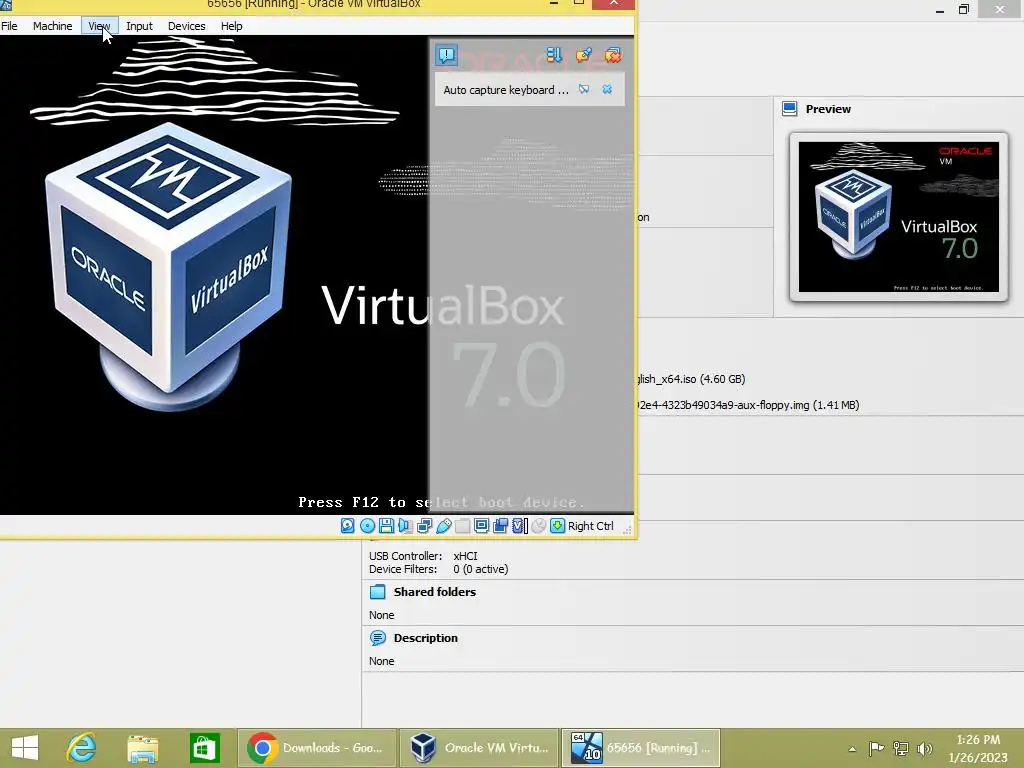The height and width of the screenshot is (768, 1024).
Task: Click the Device Filters '0 (0 active)' text
Action: pyautogui.click(x=481, y=569)
